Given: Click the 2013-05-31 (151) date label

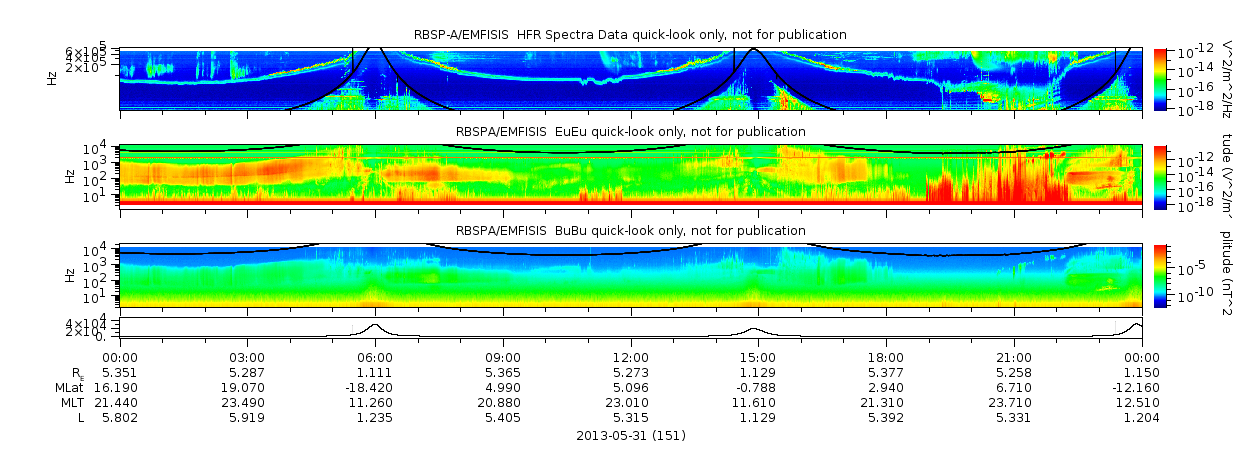Looking at the screenshot, I should 631,436.
